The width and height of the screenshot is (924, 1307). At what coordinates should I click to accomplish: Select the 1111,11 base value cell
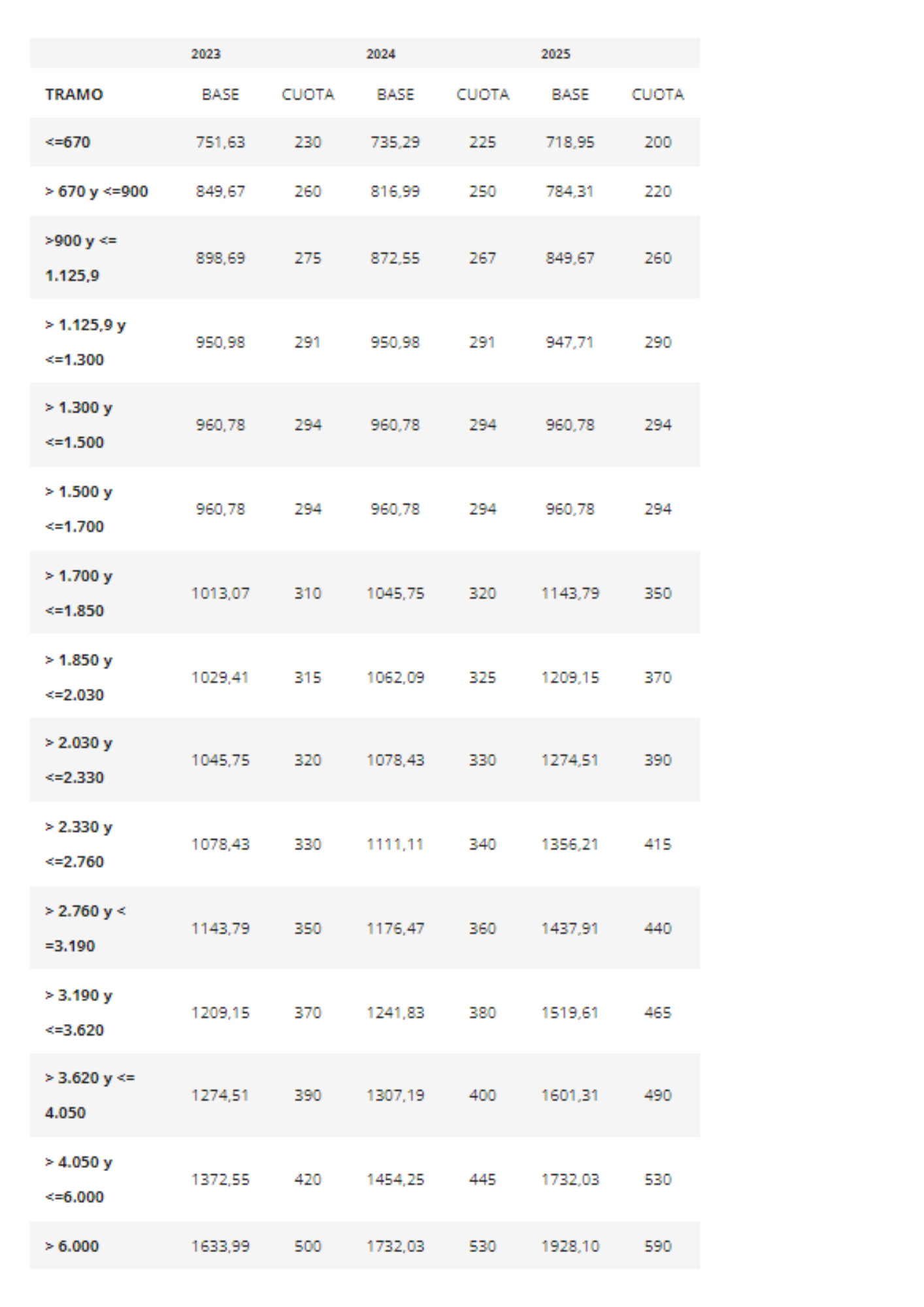point(395,844)
